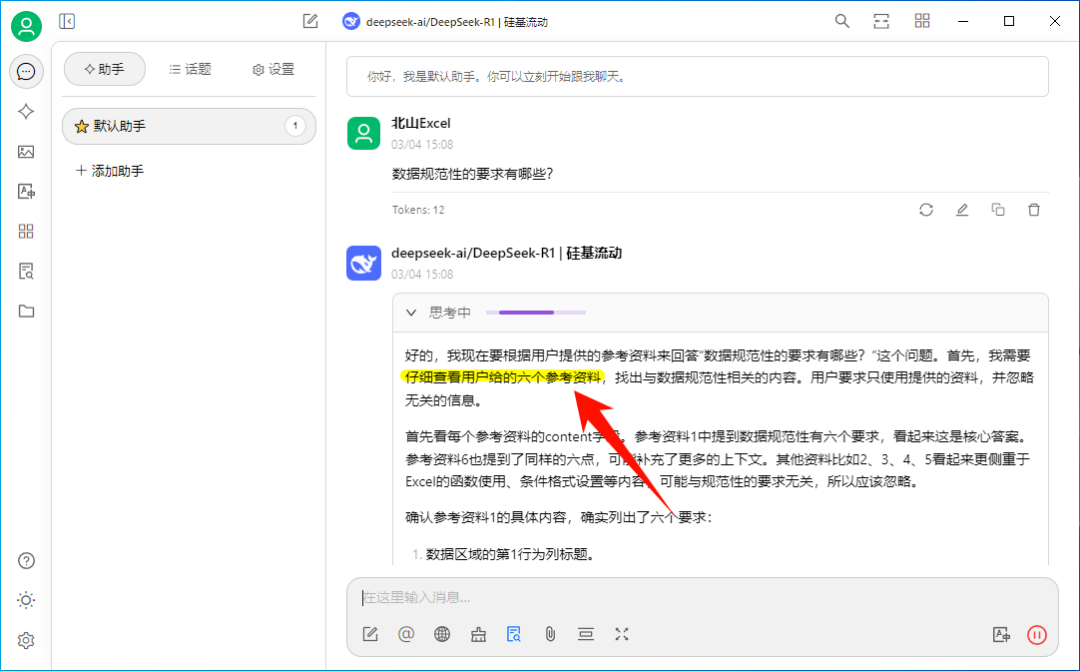Open the mini apps grid in the title bar
This screenshot has height=671, width=1080.
click(x=922, y=21)
